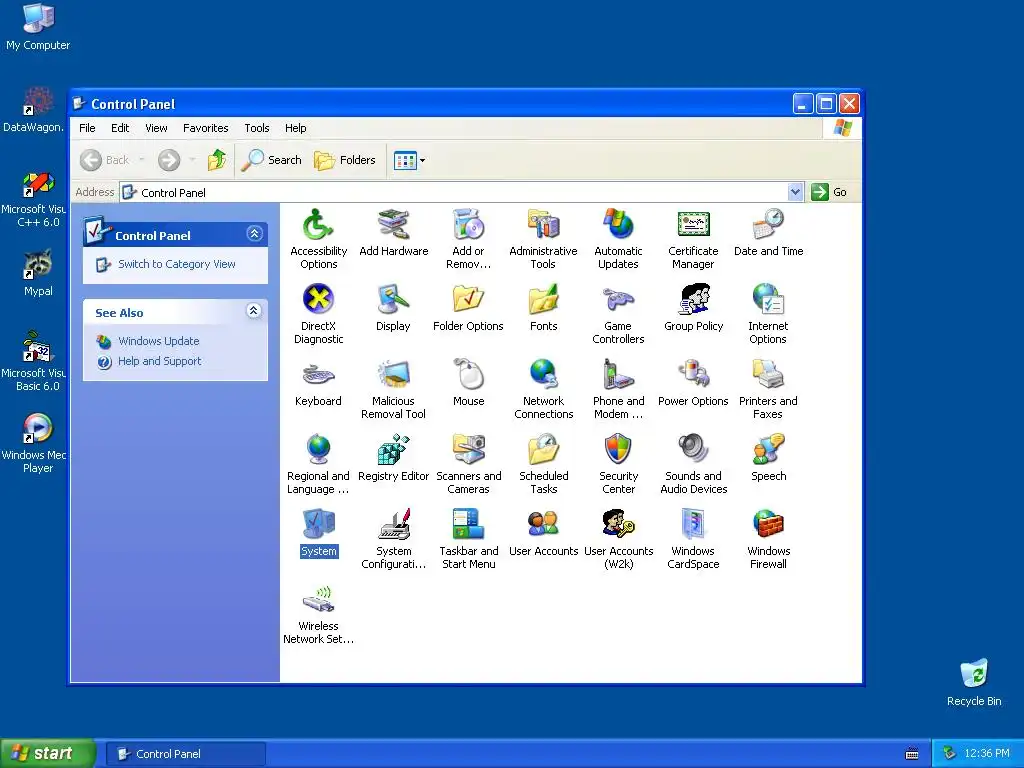
Task: Select the highlighted System icon
Action: coord(318,533)
